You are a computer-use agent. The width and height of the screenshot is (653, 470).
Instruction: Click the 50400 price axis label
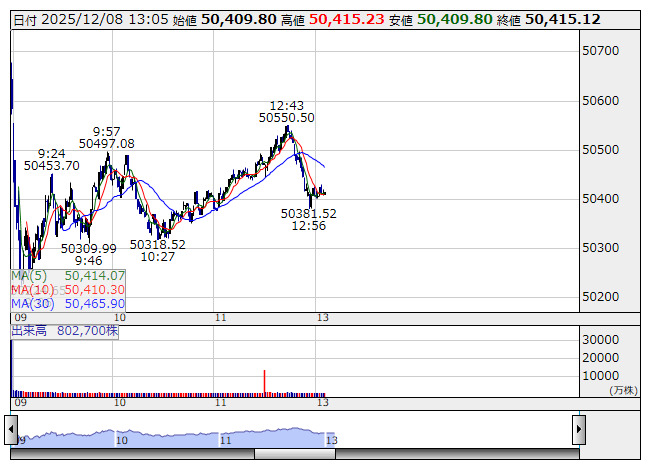[x=601, y=199]
